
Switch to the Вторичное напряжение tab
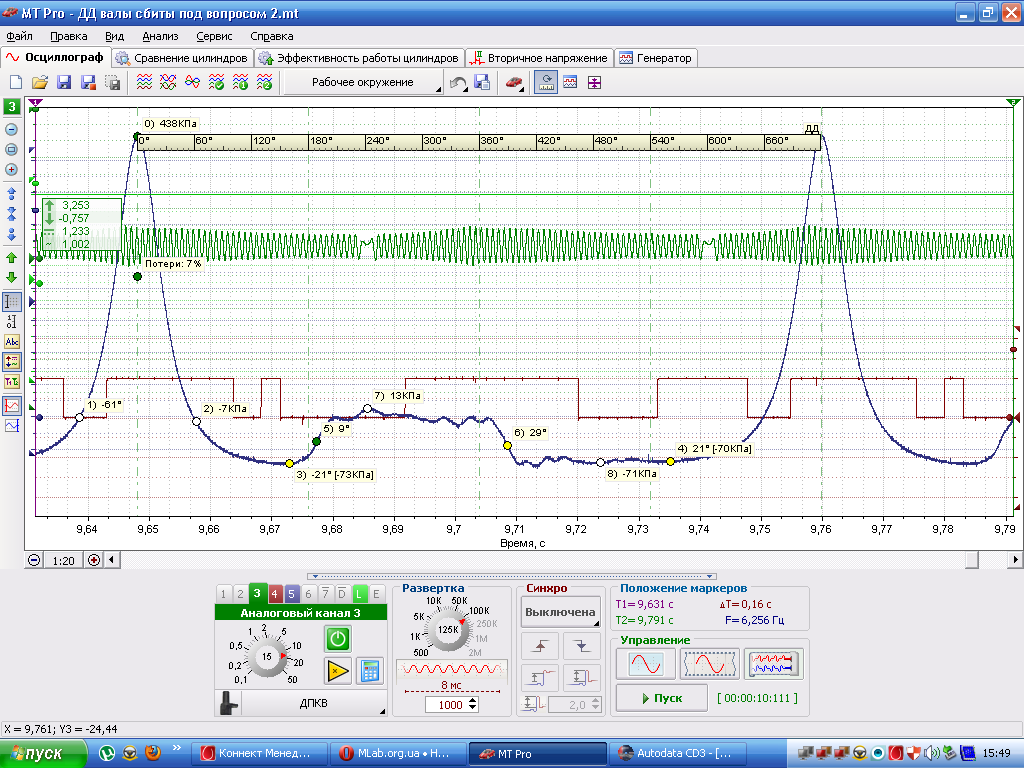(x=539, y=58)
